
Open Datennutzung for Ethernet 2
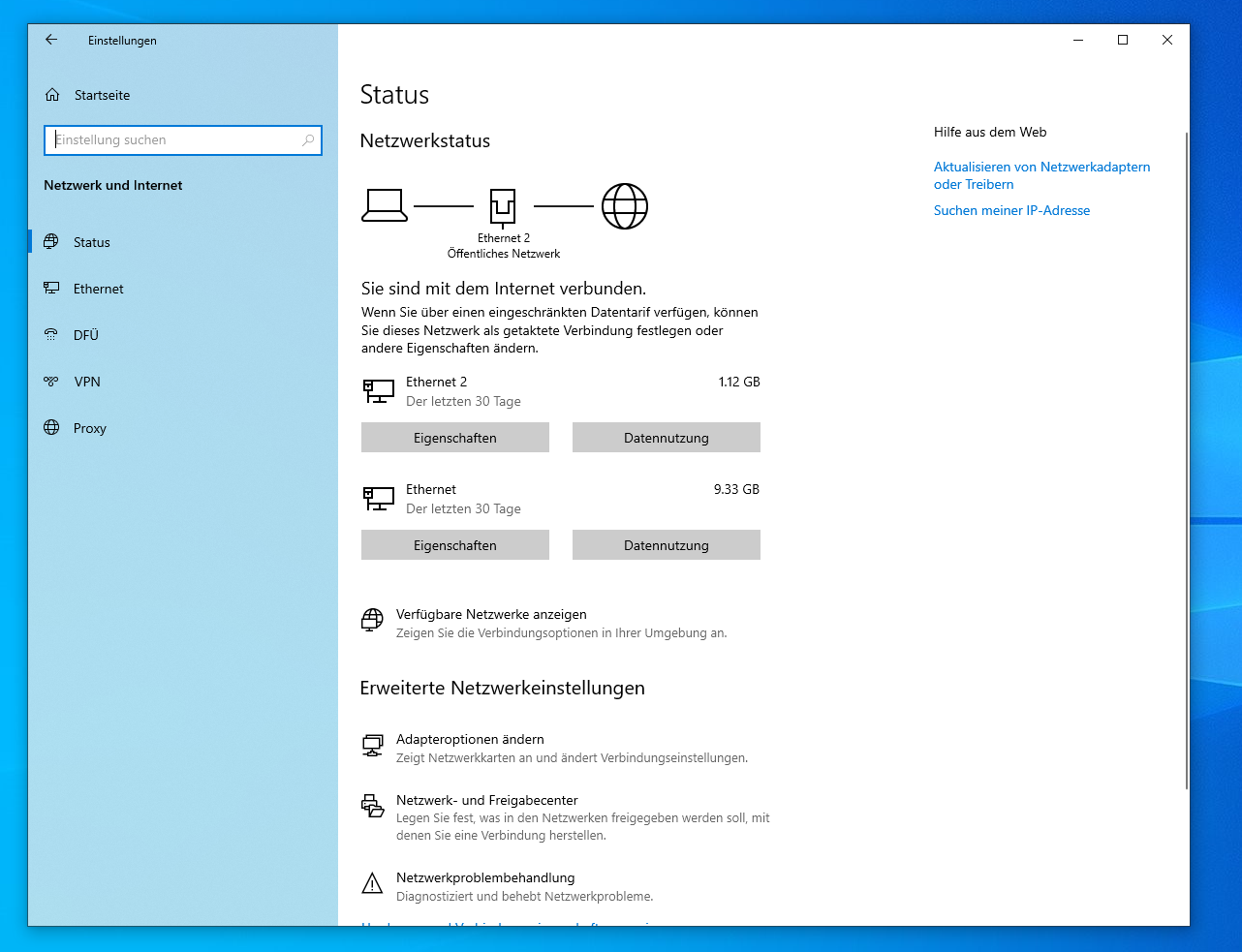point(667,438)
